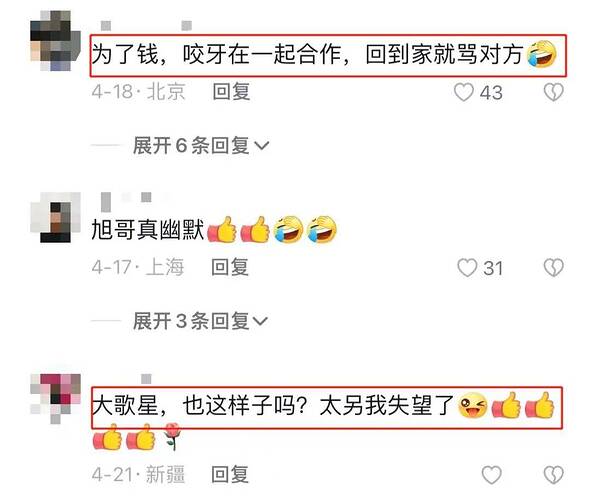This screenshot has height=500, width=590.
Task: Expand 展开6条回复 replies
Action: [x=201, y=146]
